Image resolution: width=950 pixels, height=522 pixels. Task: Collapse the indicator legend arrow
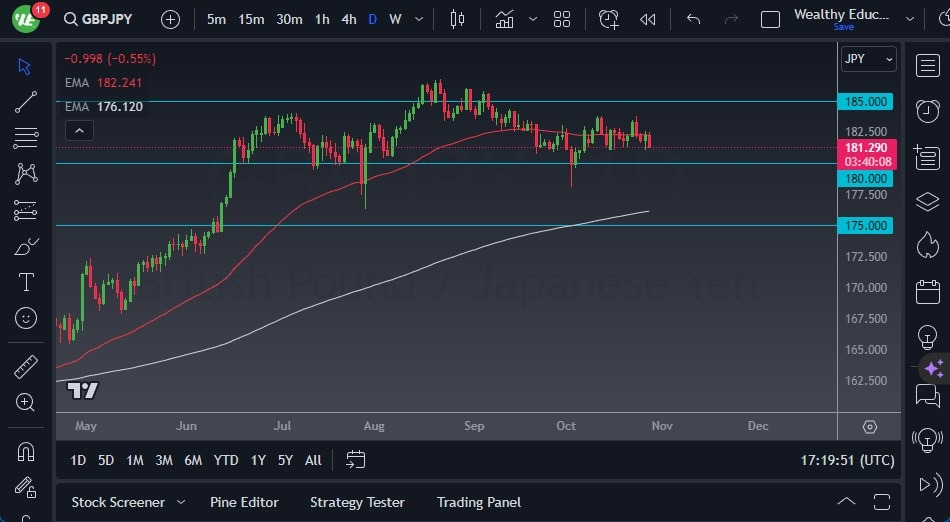[x=79, y=130]
